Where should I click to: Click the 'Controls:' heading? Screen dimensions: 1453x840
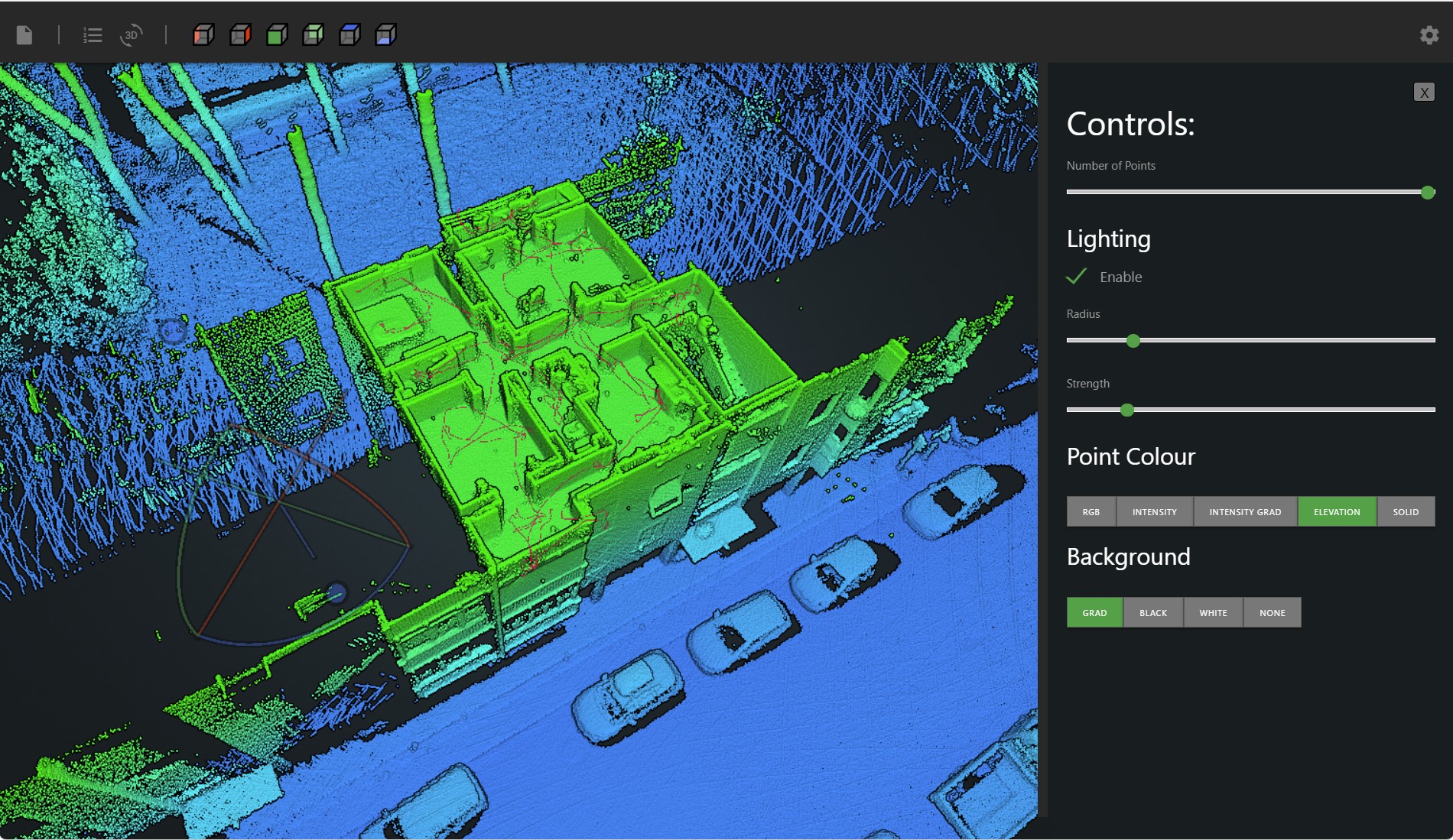[x=1131, y=124]
